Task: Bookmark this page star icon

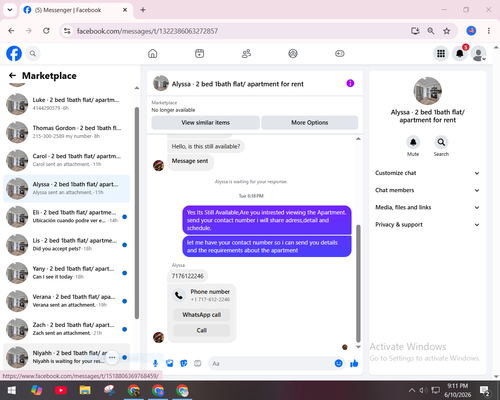Action: click(447, 31)
